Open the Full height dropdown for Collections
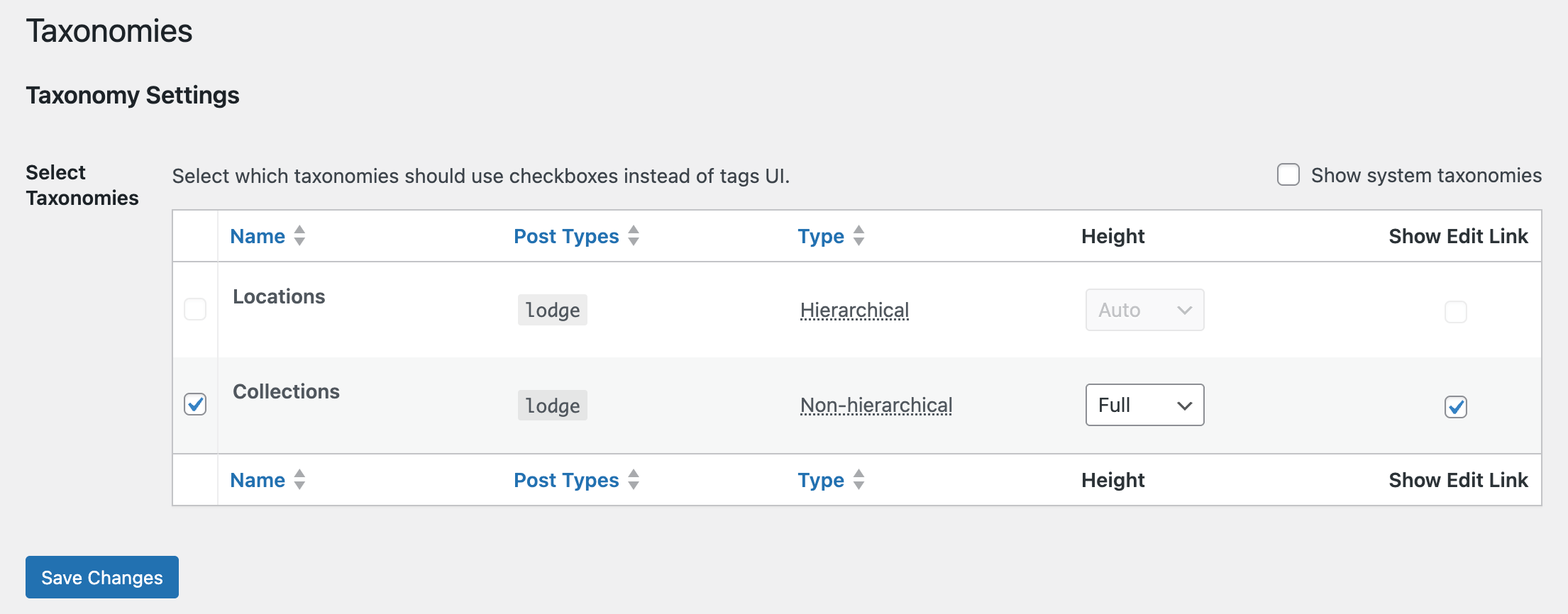Image resolution: width=1568 pixels, height=614 pixels. coord(1144,405)
